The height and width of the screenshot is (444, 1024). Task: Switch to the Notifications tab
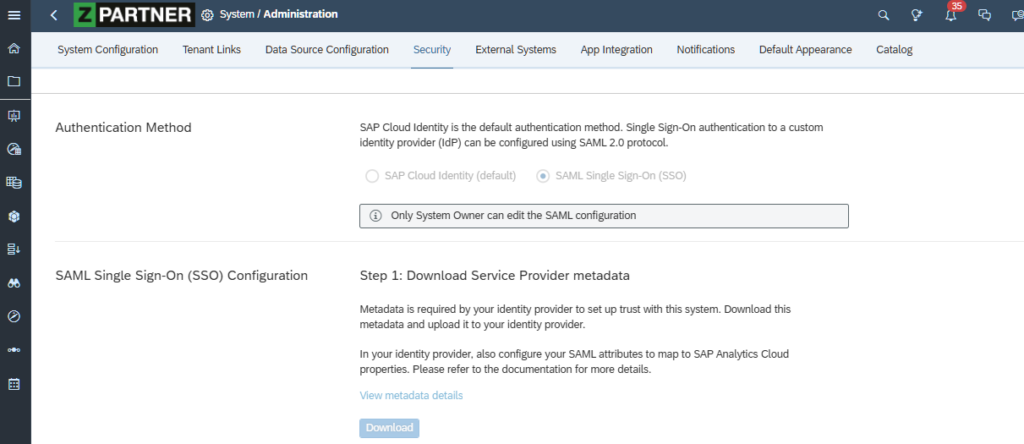click(705, 50)
